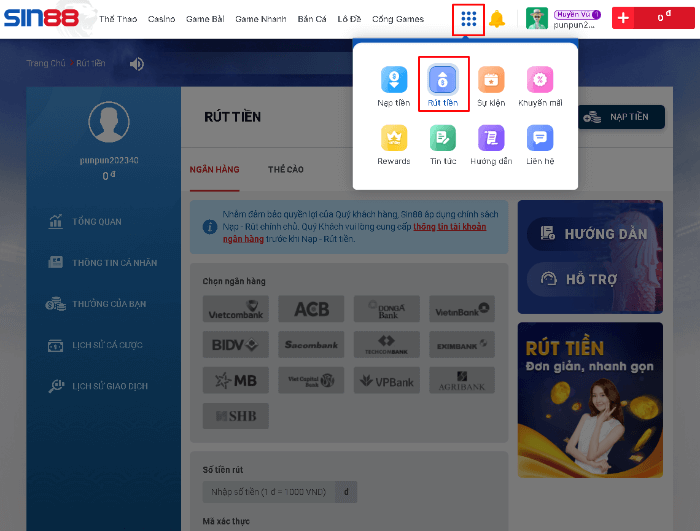
Task: Select VietinBank option
Action: click(462, 309)
